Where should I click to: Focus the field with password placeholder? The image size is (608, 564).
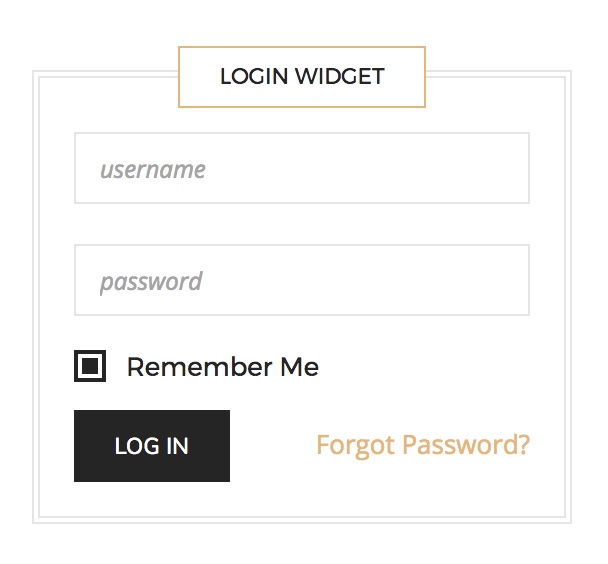(301, 281)
